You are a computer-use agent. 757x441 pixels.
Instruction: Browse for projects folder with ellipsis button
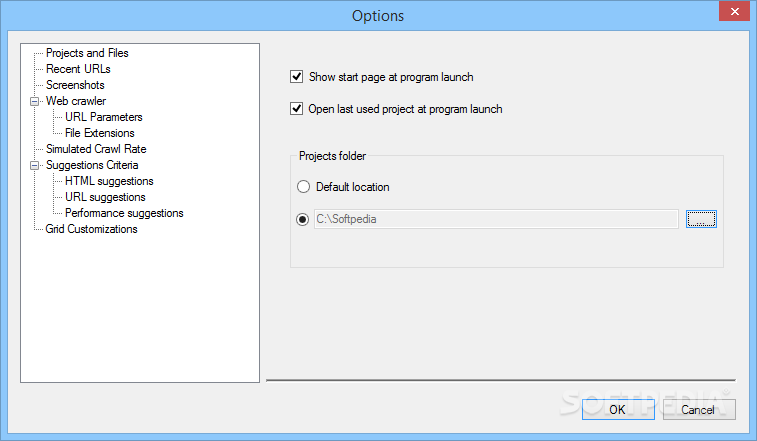(x=701, y=219)
